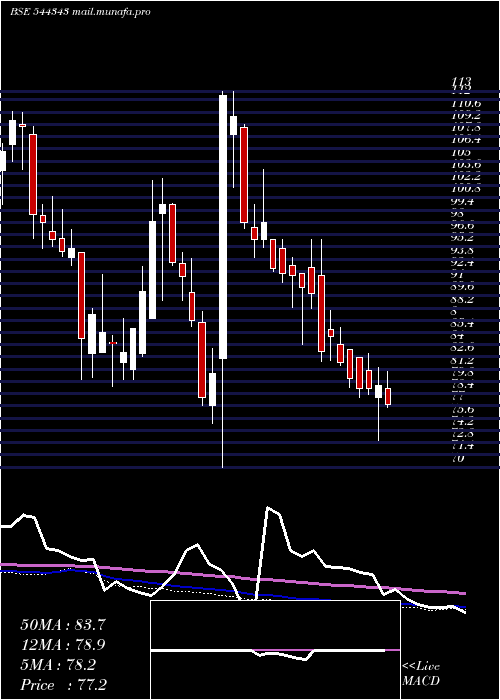Screen dimensions: 500x700
Task: Click the 109.2 price axis label
Action: point(466,116)
